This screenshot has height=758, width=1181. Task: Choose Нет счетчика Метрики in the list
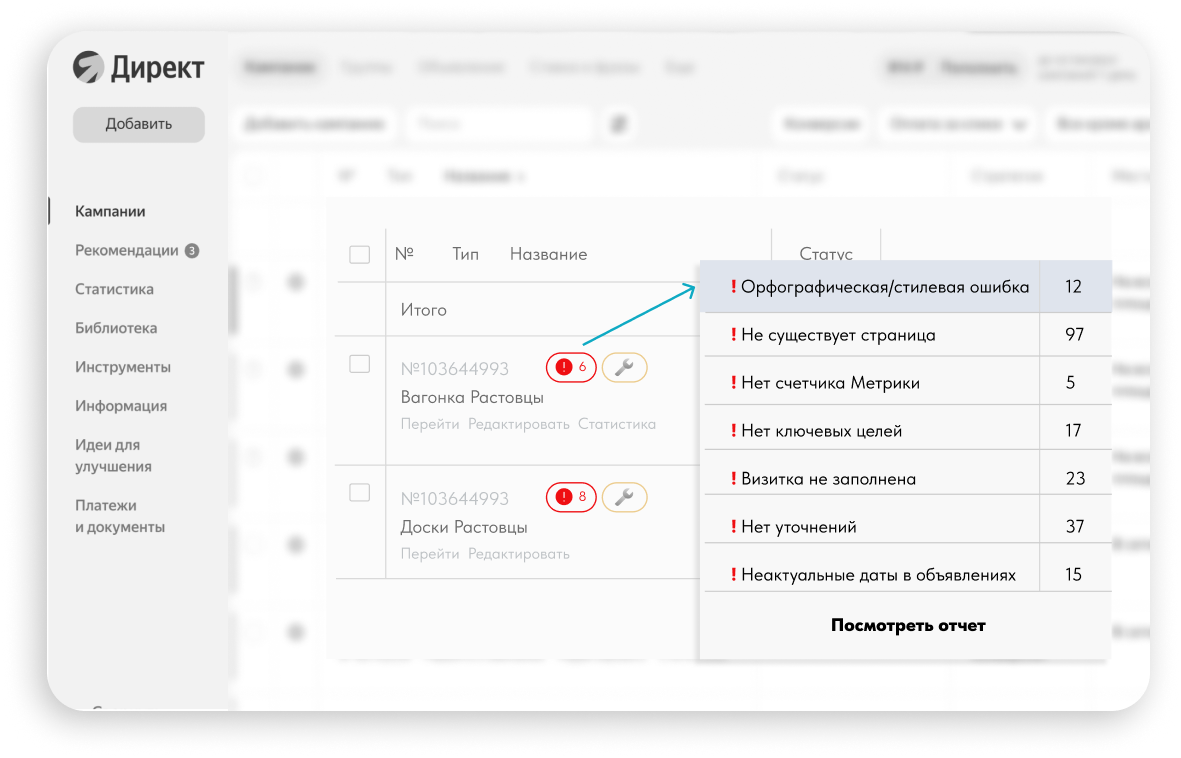point(830,383)
